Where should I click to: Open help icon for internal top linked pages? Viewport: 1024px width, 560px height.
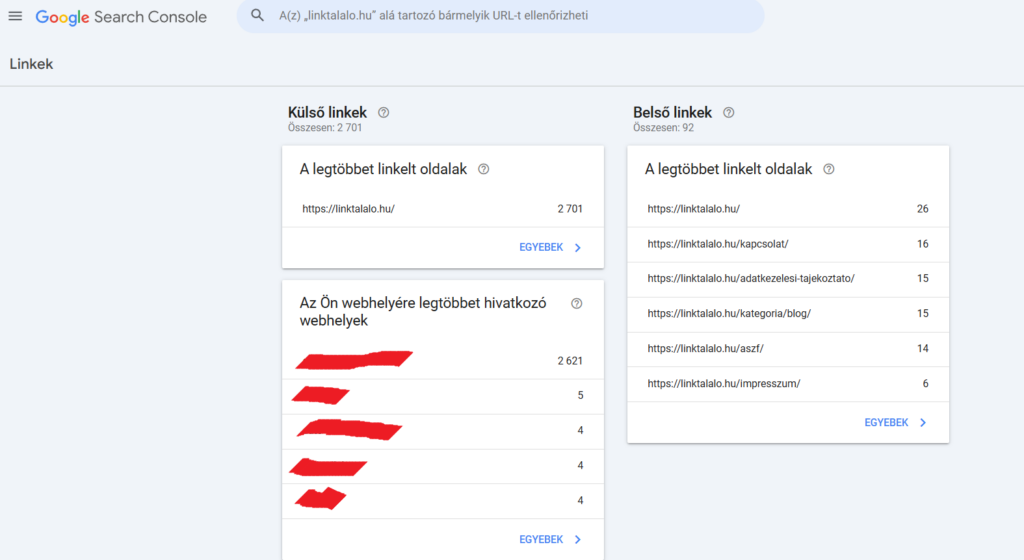point(828,169)
